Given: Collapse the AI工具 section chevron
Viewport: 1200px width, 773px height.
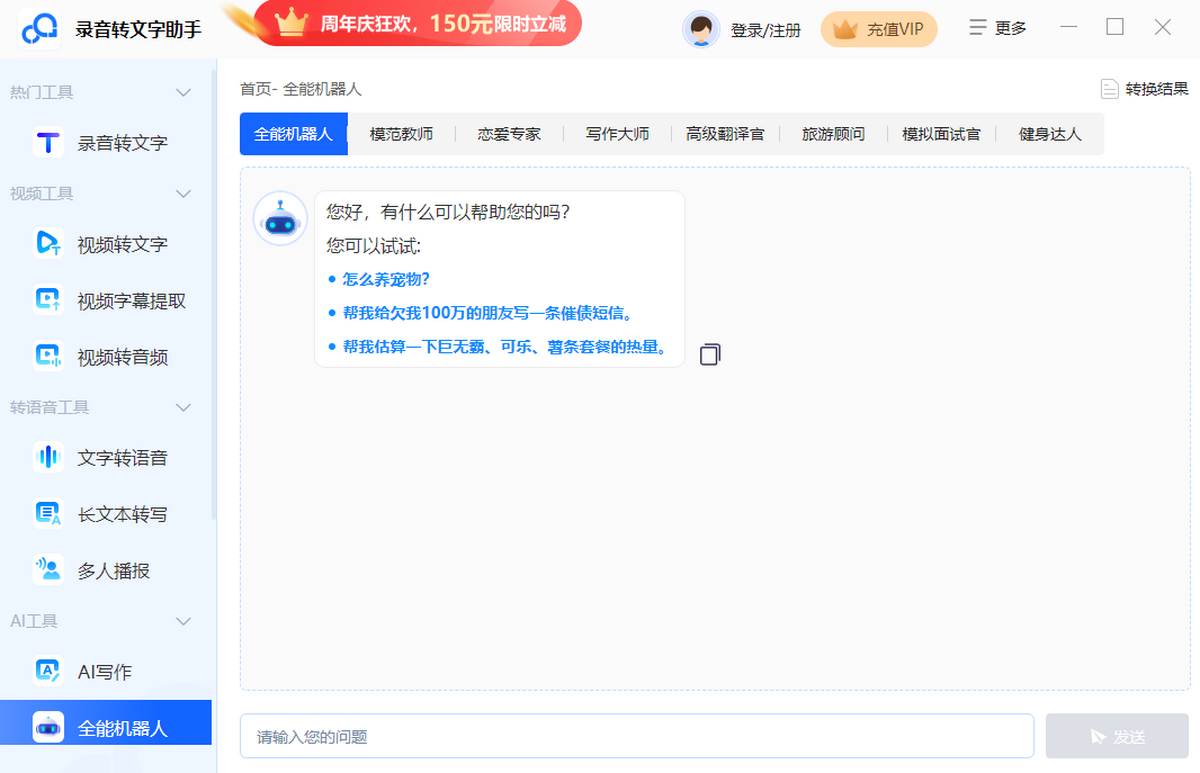Looking at the screenshot, I should [184, 621].
